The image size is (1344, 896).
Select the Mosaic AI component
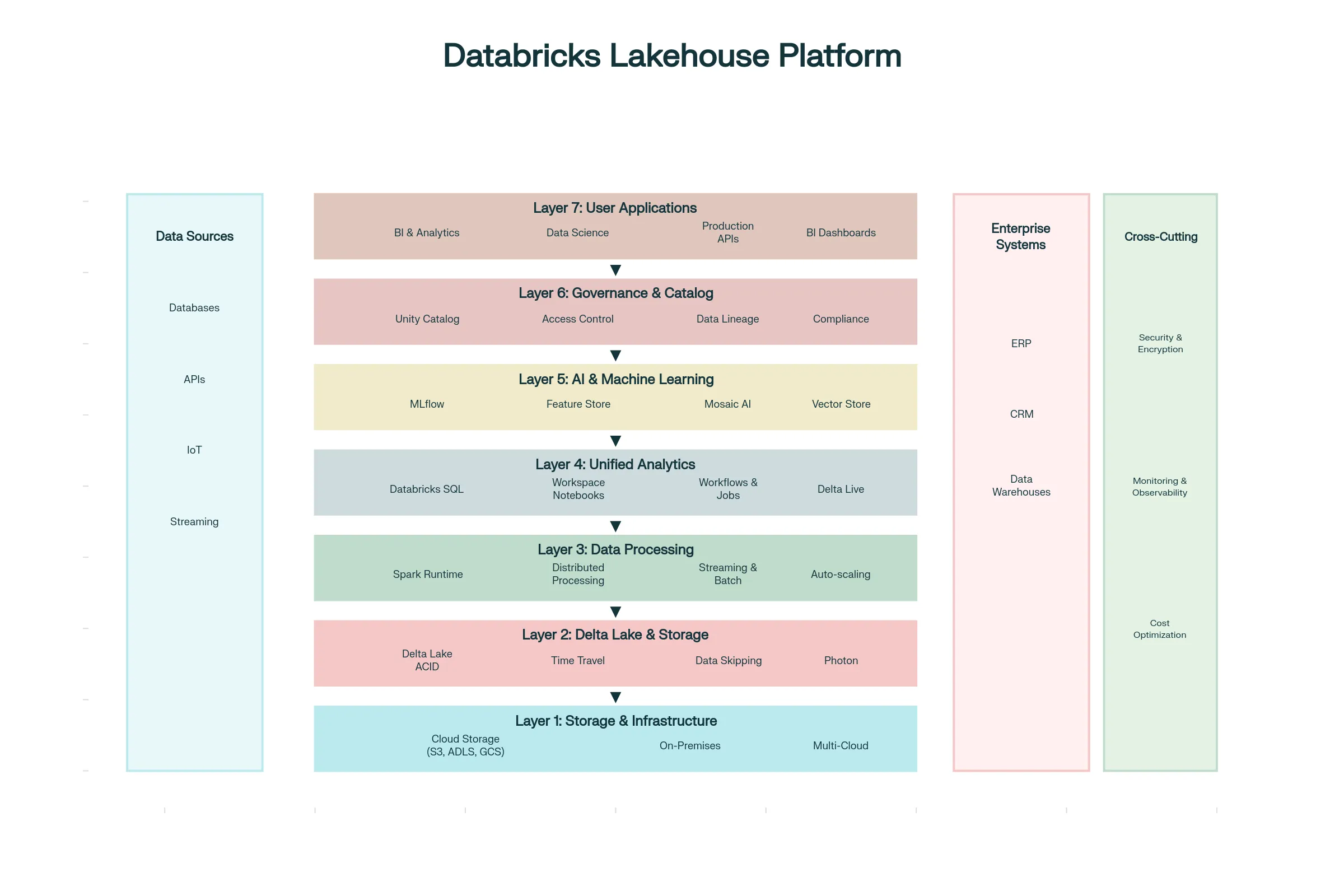727,404
